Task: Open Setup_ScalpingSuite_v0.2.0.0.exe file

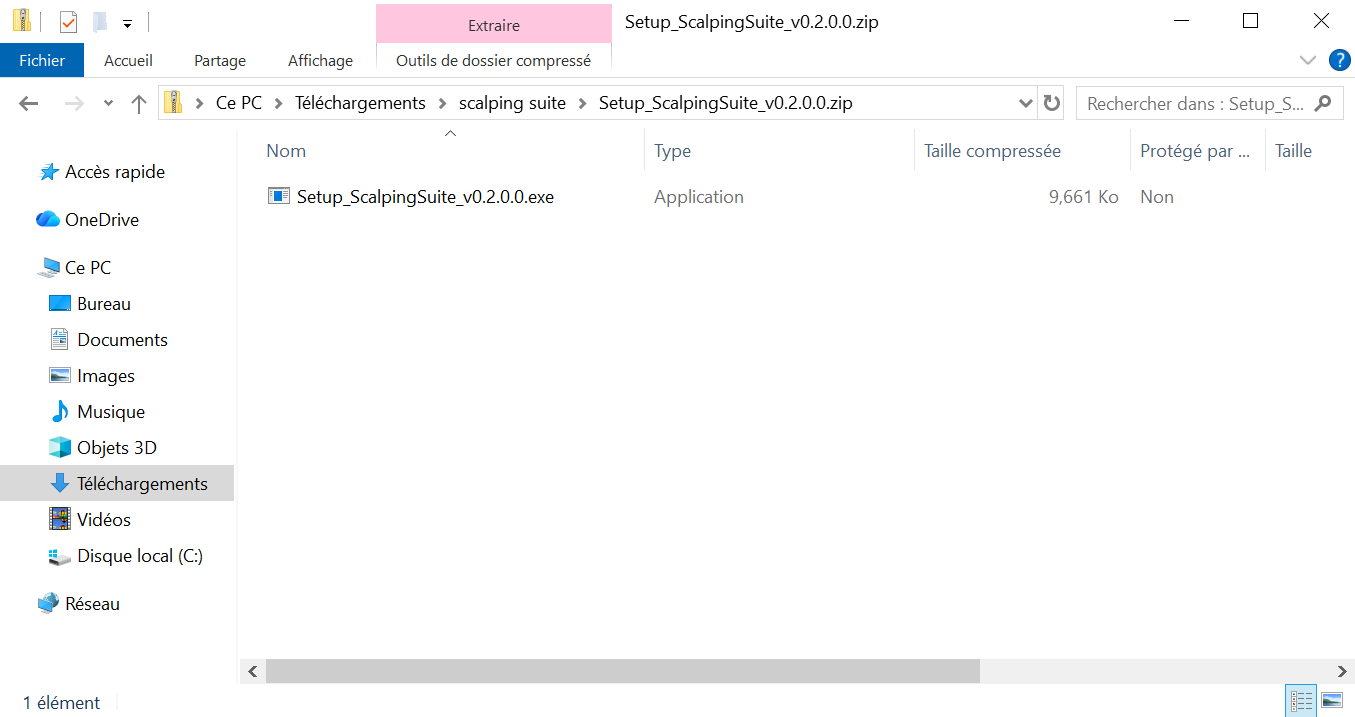Action: 424,197
